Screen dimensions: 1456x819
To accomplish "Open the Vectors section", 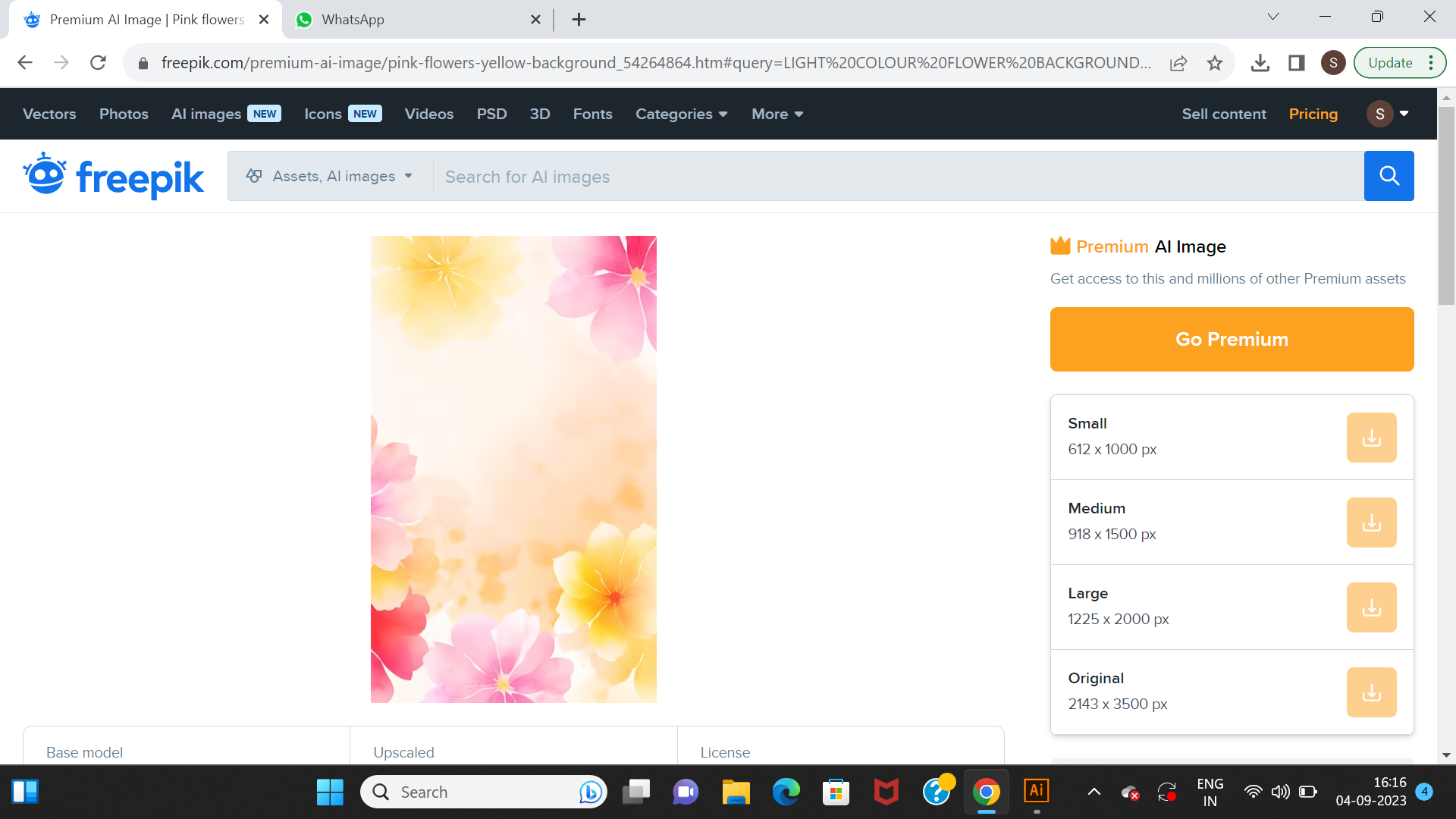I will tap(49, 114).
